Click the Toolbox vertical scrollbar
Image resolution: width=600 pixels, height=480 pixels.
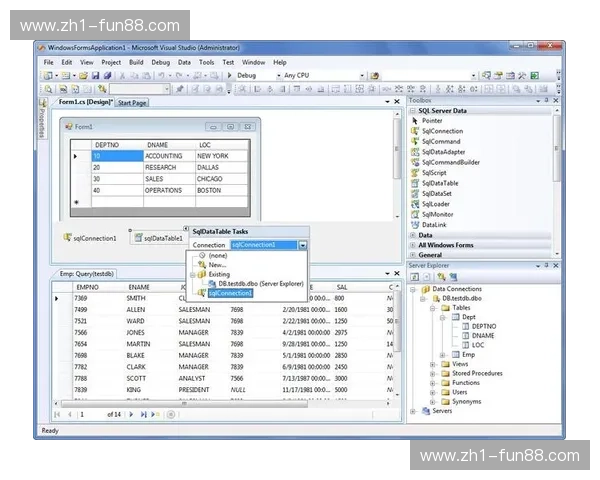point(557,147)
